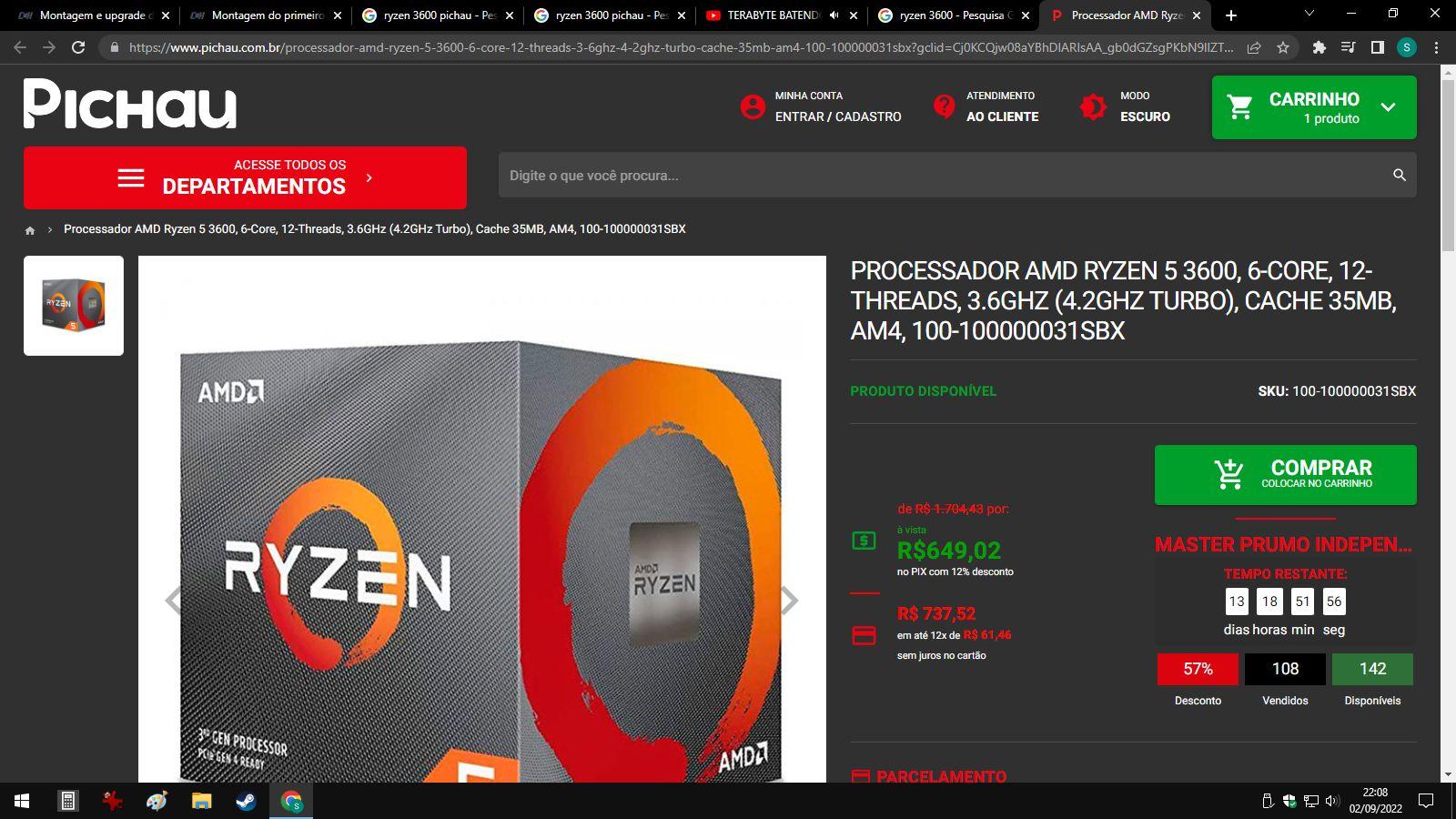This screenshot has height=819, width=1456.
Task: Open Chrome extensions puzzle icon
Action: [1319, 47]
